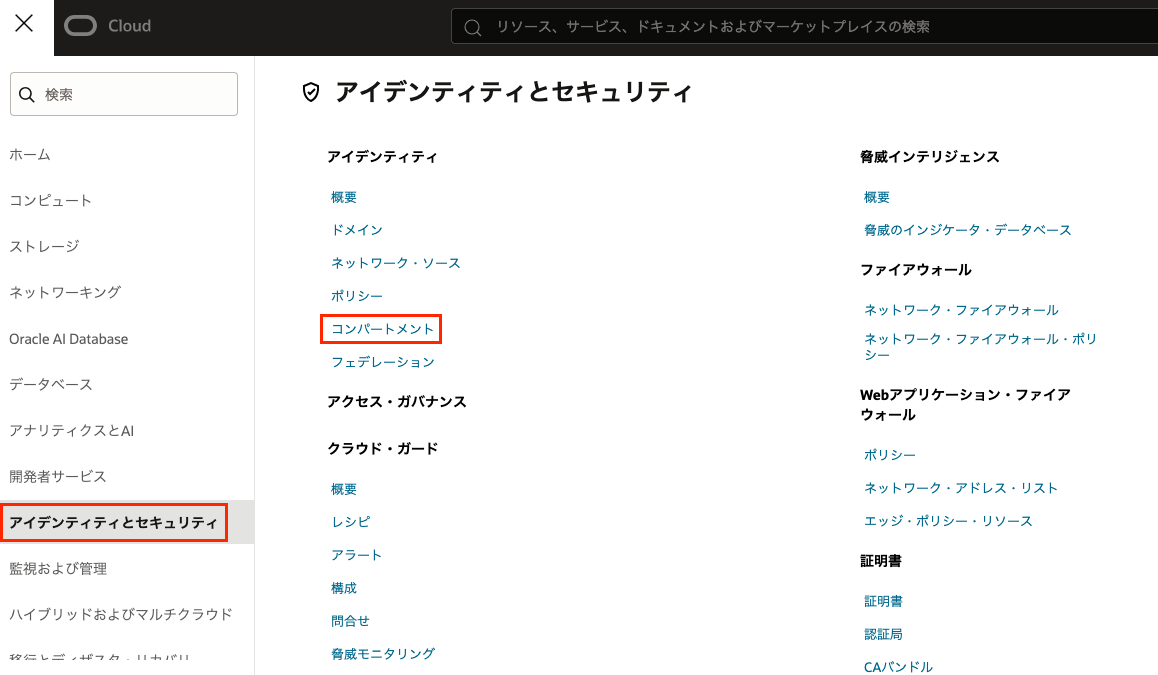The height and width of the screenshot is (675, 1158).
Task: Open the フェデレーション link
Action: [383, 362]
